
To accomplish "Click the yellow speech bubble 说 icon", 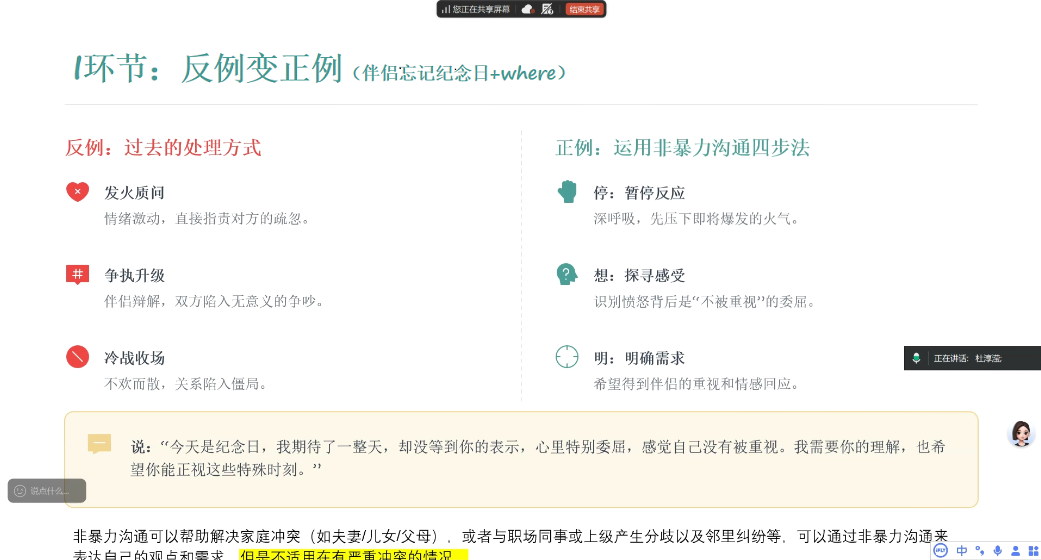I will pos(99,444).
